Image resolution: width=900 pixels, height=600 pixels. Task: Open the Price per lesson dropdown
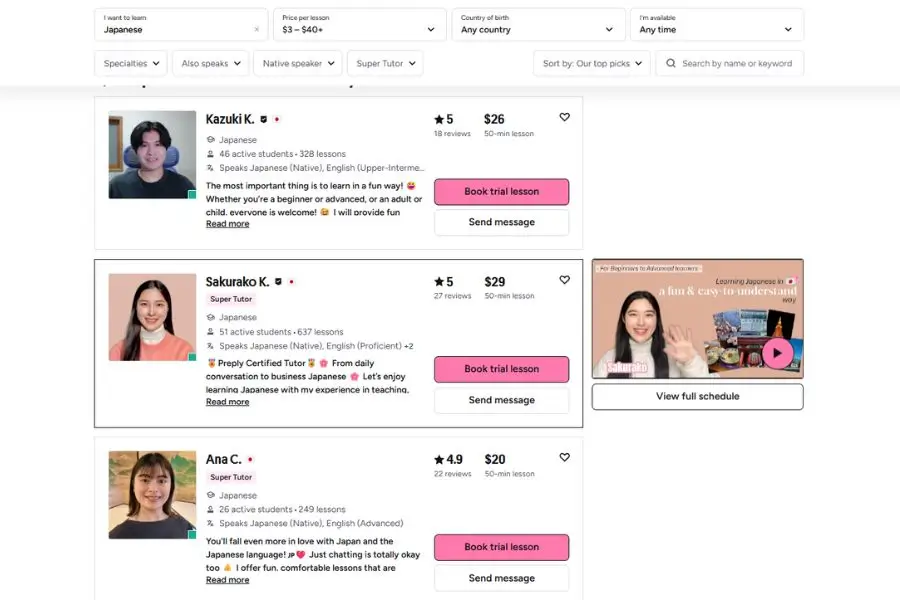pyautogui.click(x=359, y=25)
